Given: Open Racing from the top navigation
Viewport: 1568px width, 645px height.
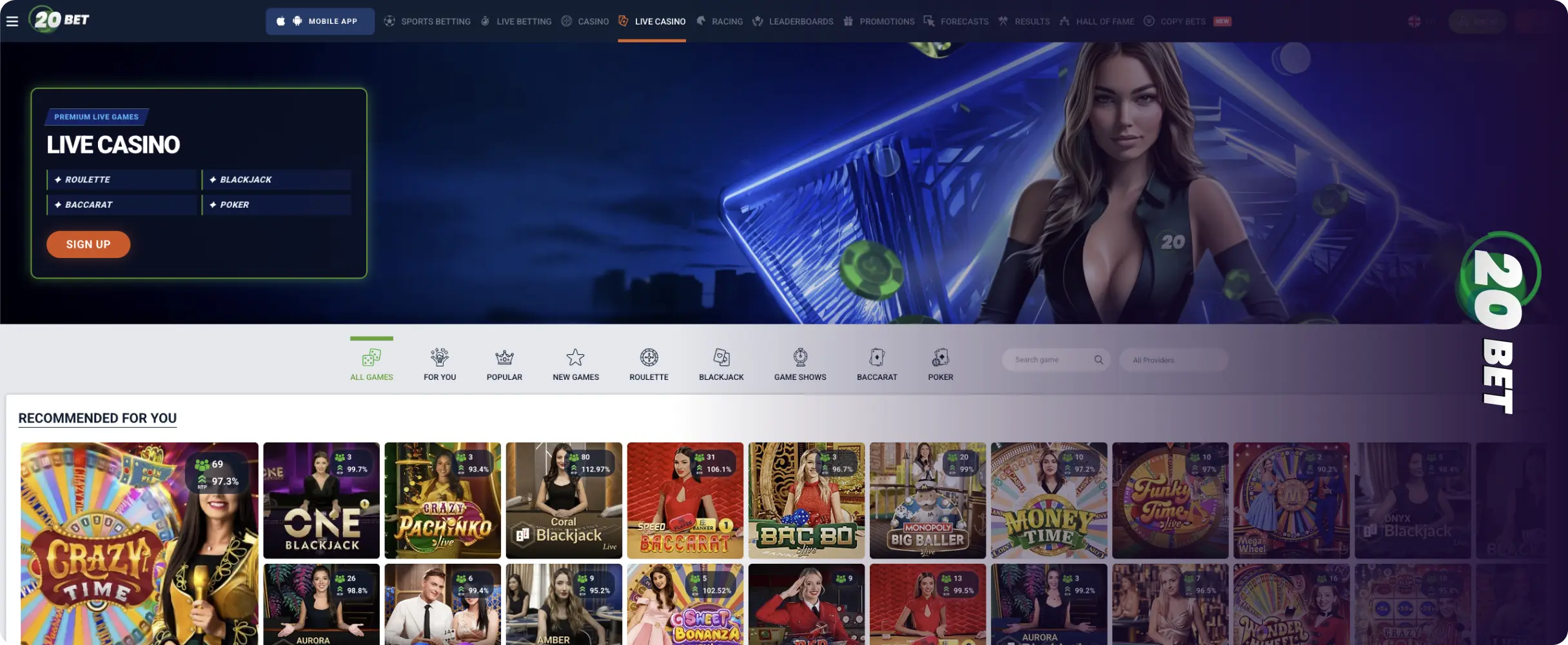Looking at the screenshot, I should point(720,21).
